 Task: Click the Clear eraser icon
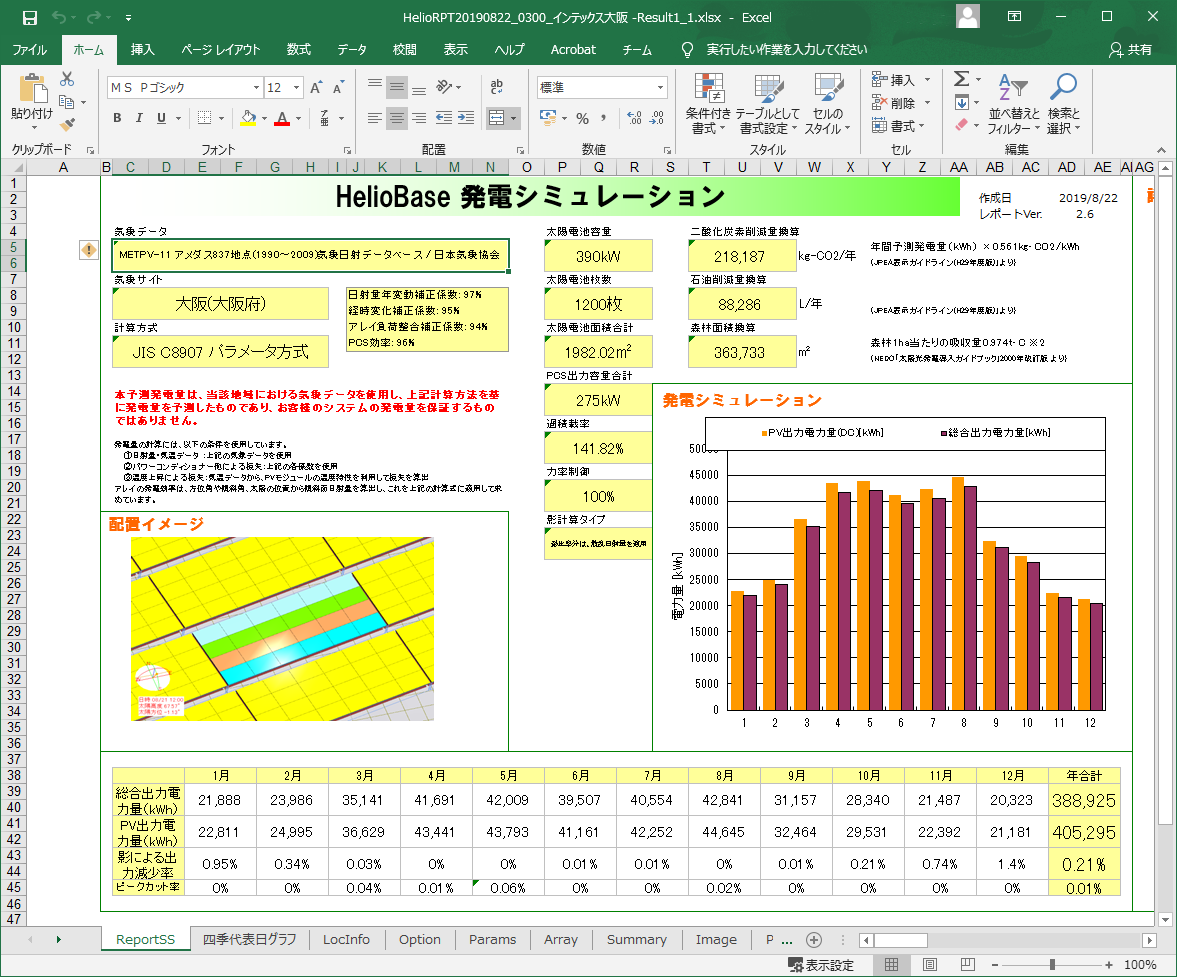962,125
